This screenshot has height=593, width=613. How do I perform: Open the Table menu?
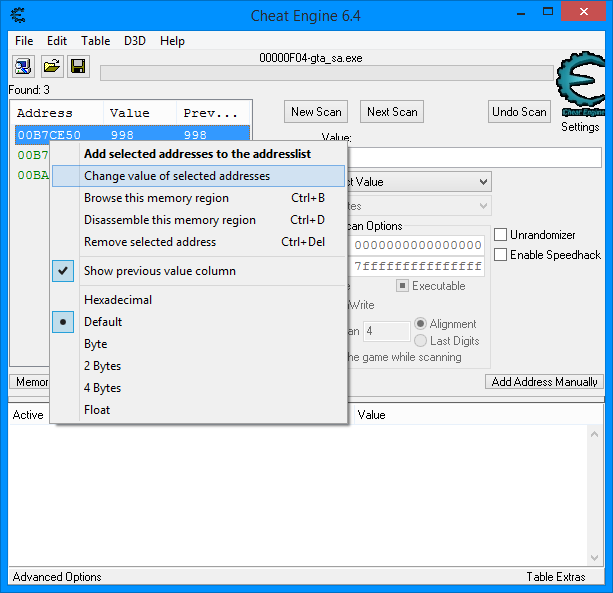(95, 41)
